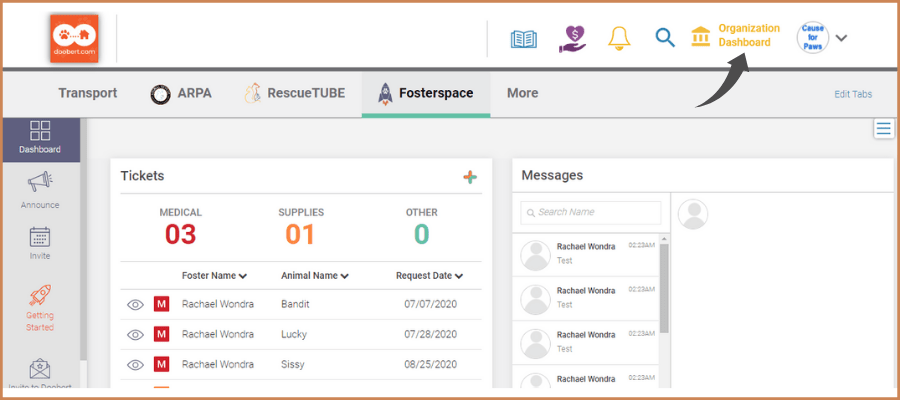Click the red M badge for Bandit
Viewport: 900px width, 400px height.
point(162,304)
